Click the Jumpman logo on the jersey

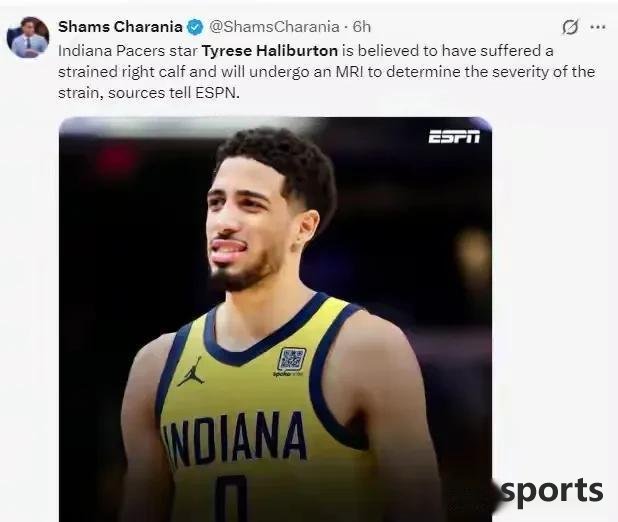coord(191,371)
